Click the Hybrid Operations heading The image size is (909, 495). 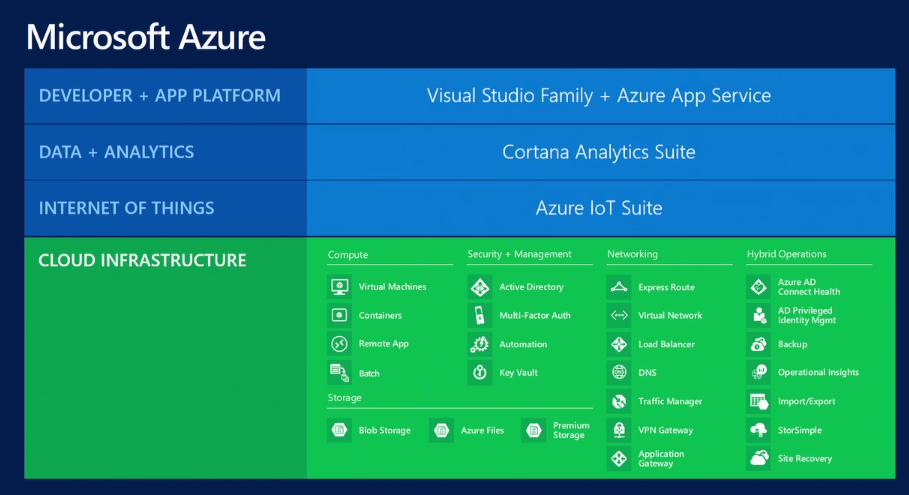pyautogui.click(x=787, y=254)
